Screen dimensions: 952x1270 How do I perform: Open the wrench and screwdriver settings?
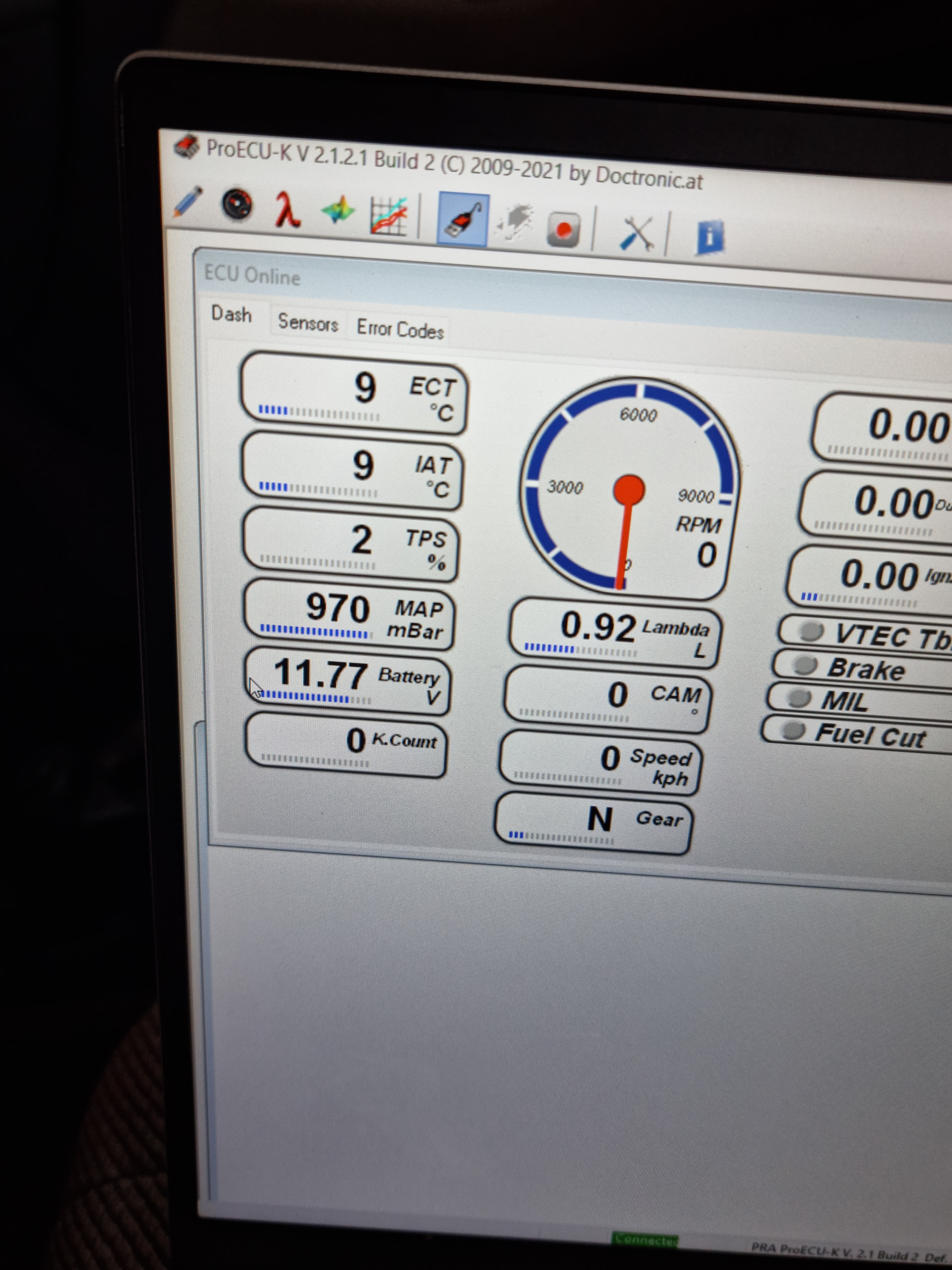point(637,234)
